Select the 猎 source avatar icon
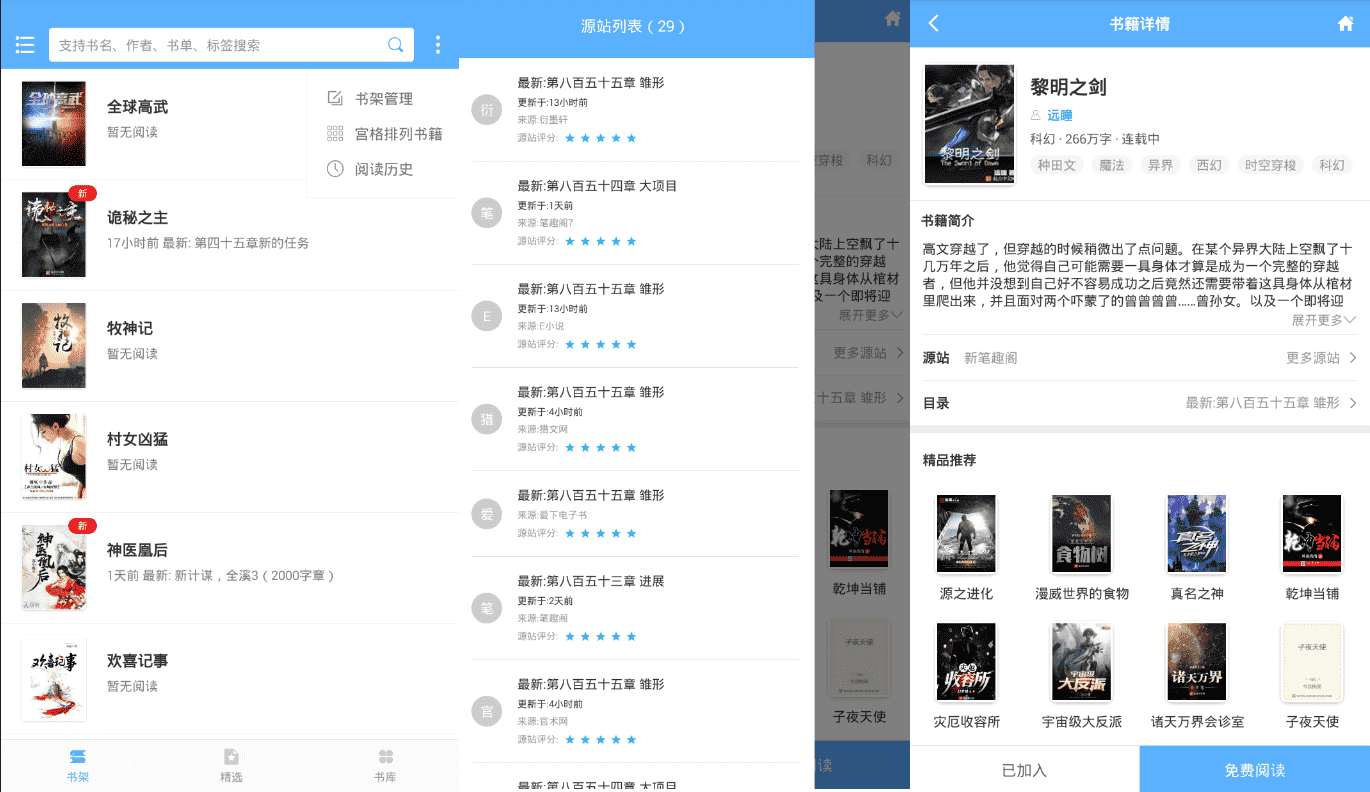This screenshot has height=792, width=1370. [487, 420]
